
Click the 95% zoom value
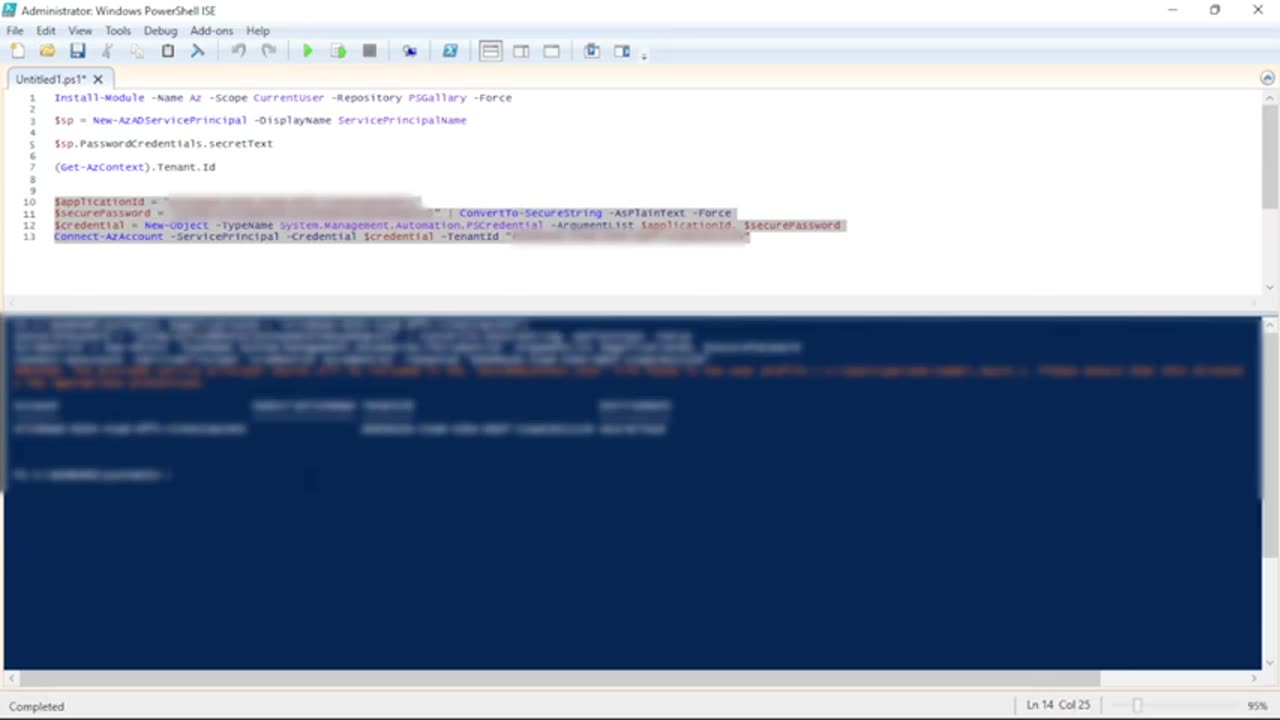tap(1257, 706)
